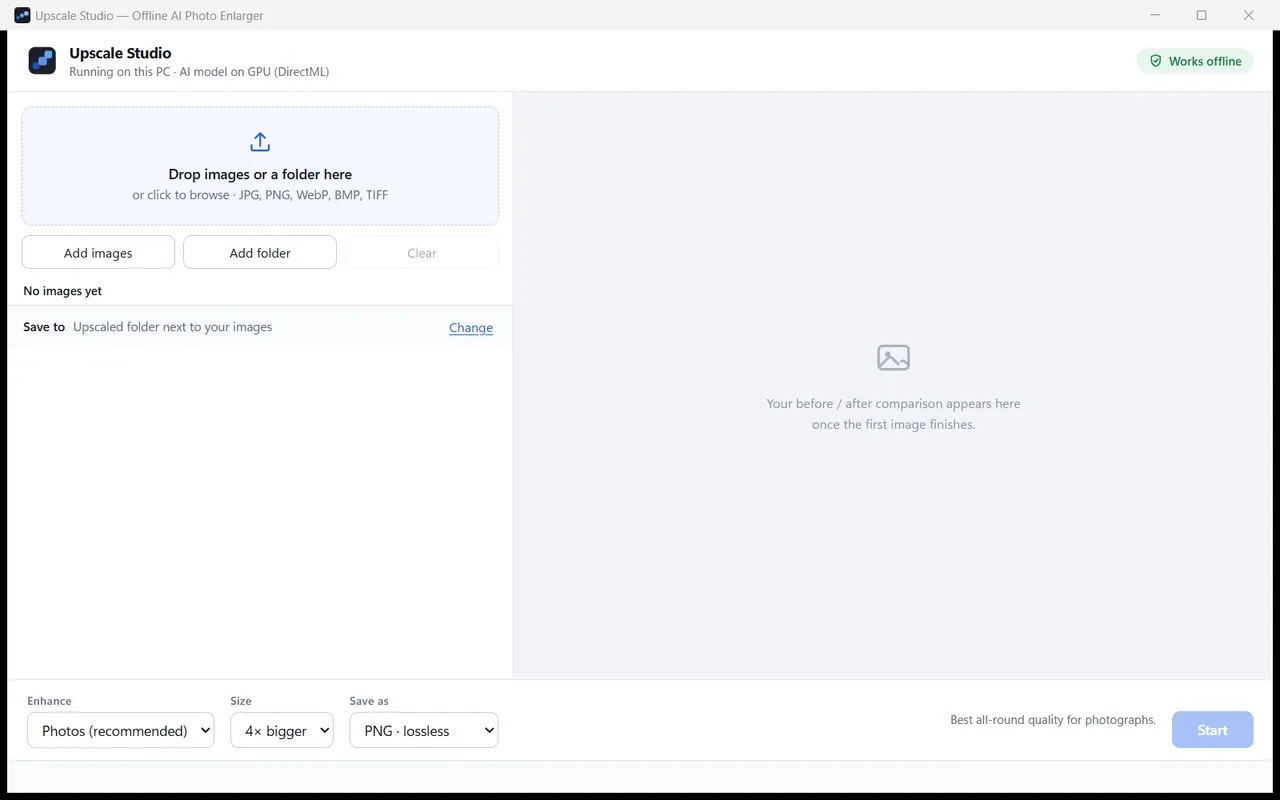Click the Add images button
This screenshot has height=800, width=1280.
98,253
